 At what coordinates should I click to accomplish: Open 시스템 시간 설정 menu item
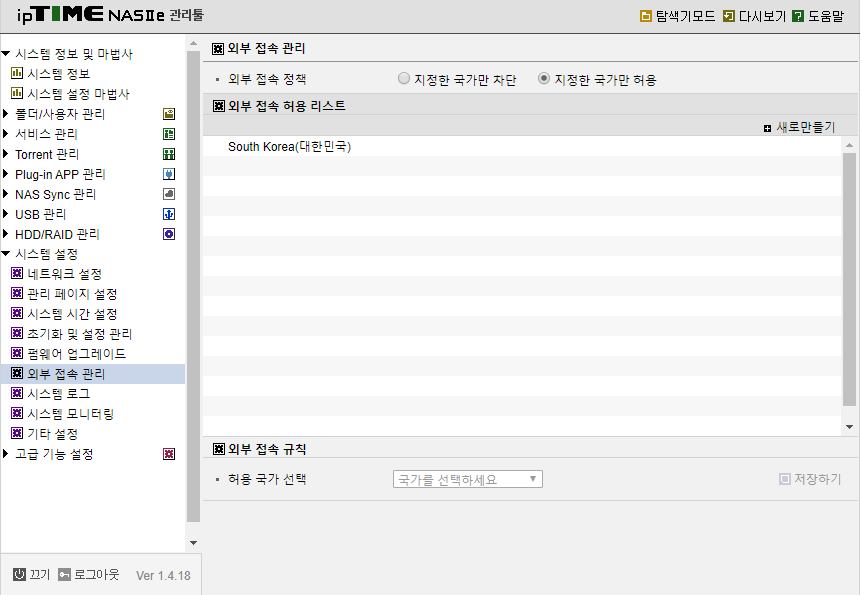click(x=72, y=314)
